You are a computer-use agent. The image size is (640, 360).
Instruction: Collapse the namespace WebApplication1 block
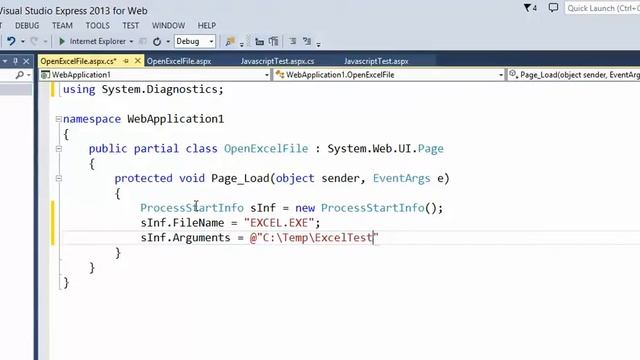58,119
